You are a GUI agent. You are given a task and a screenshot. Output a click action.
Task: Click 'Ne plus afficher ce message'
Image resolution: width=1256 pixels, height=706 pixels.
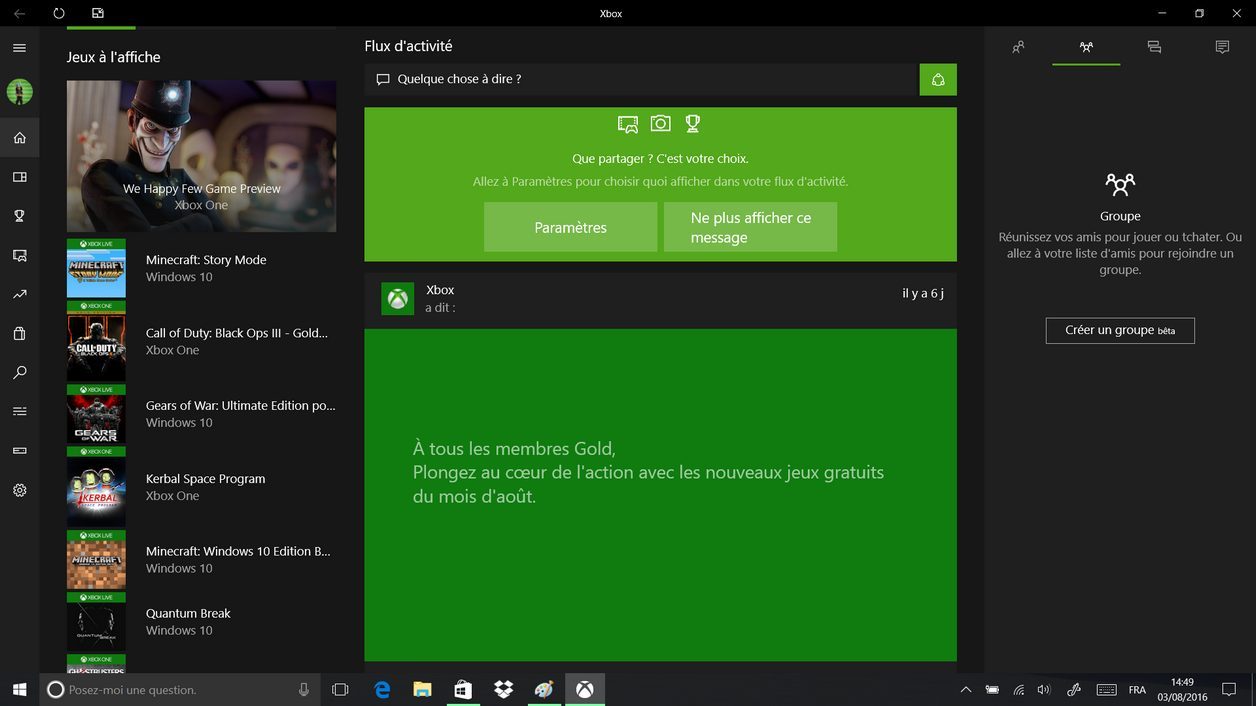[750, 227]
